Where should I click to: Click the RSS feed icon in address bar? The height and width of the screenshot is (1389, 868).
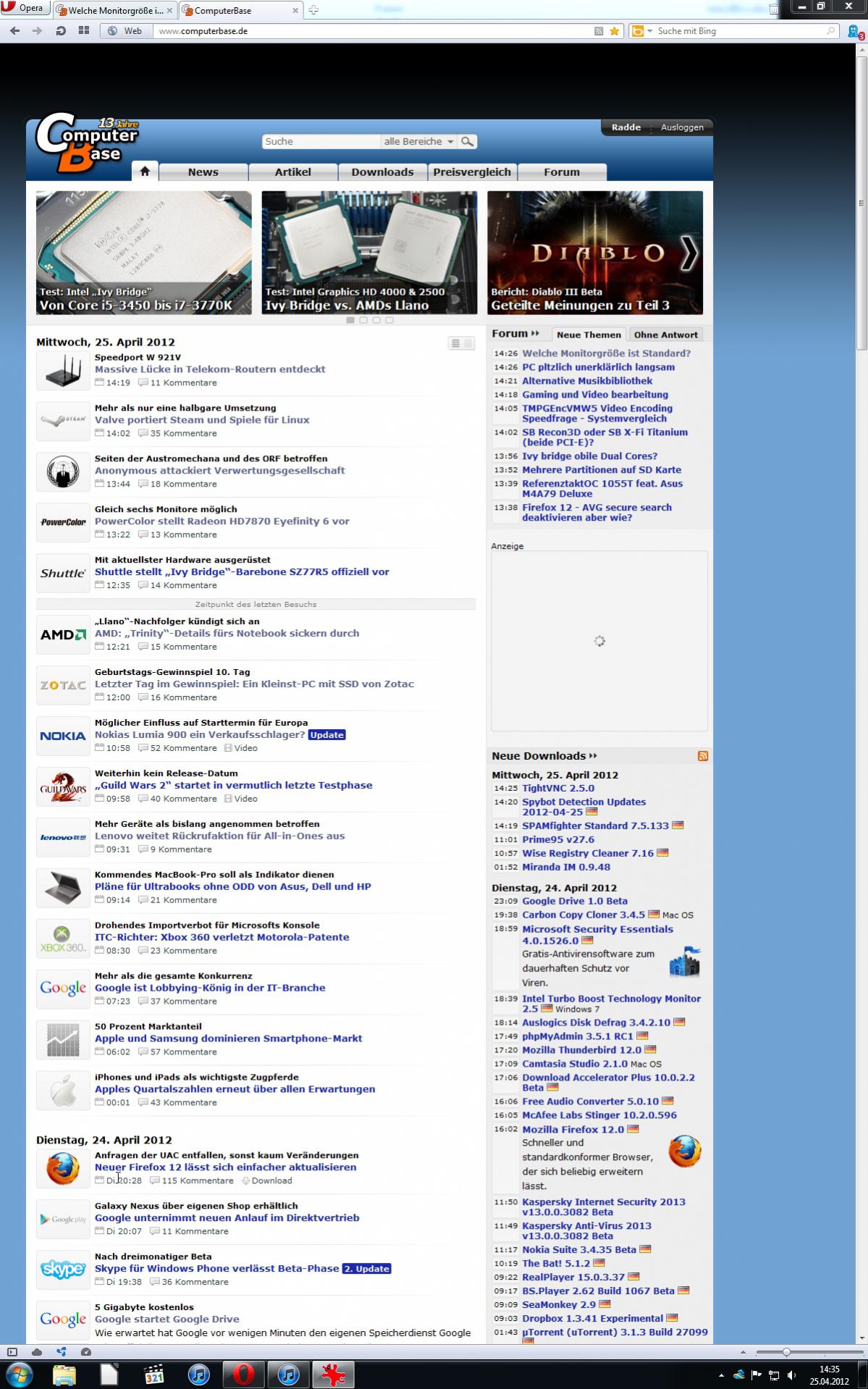click(x=599, y=31)
